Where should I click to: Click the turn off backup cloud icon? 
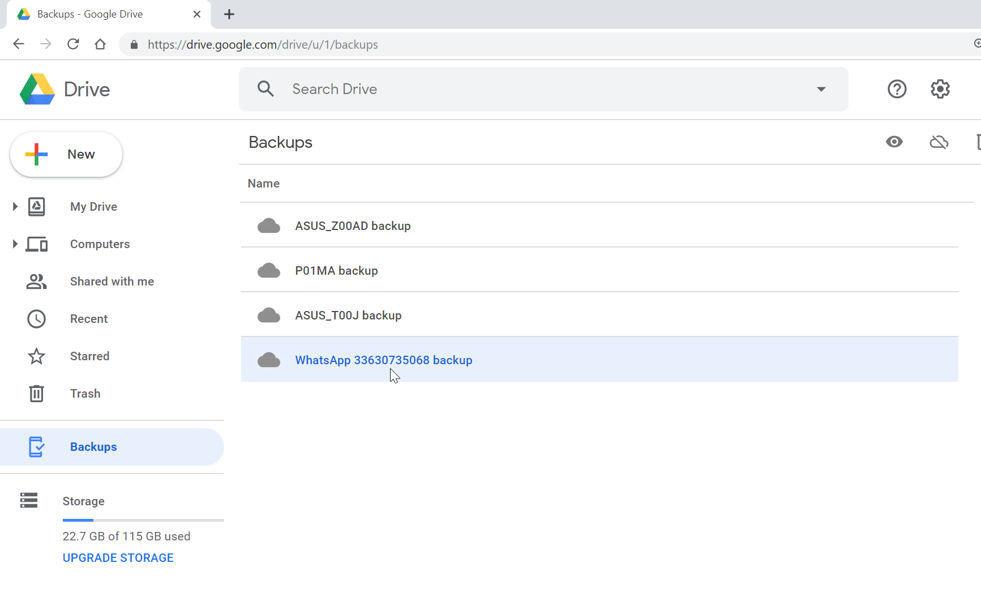tap(938, 143)
